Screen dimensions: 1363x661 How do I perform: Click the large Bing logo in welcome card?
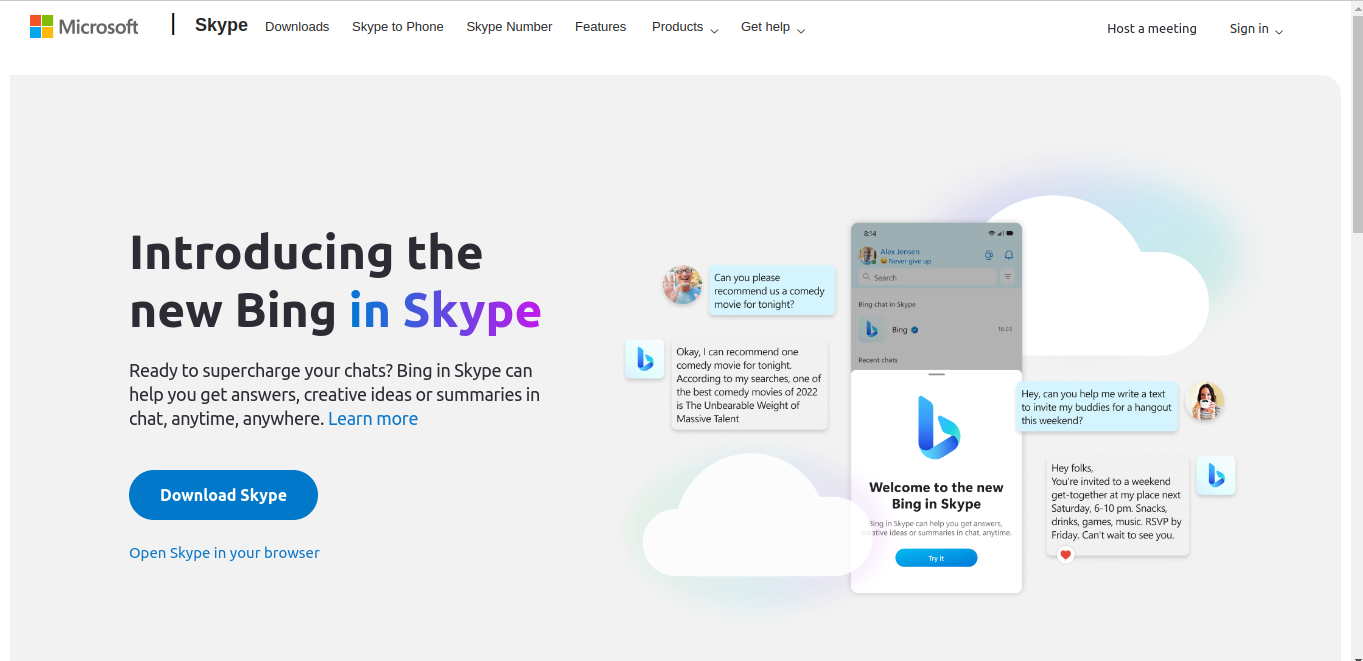click(938, 427)
